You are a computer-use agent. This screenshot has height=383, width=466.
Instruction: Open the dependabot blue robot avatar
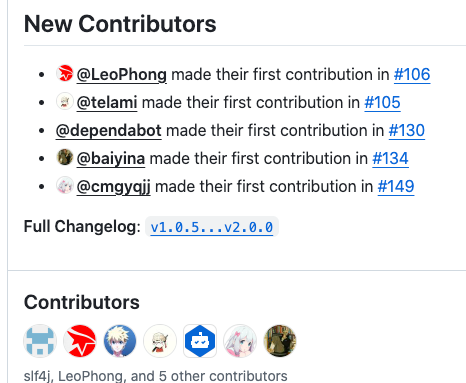click(x=200, y=341)
